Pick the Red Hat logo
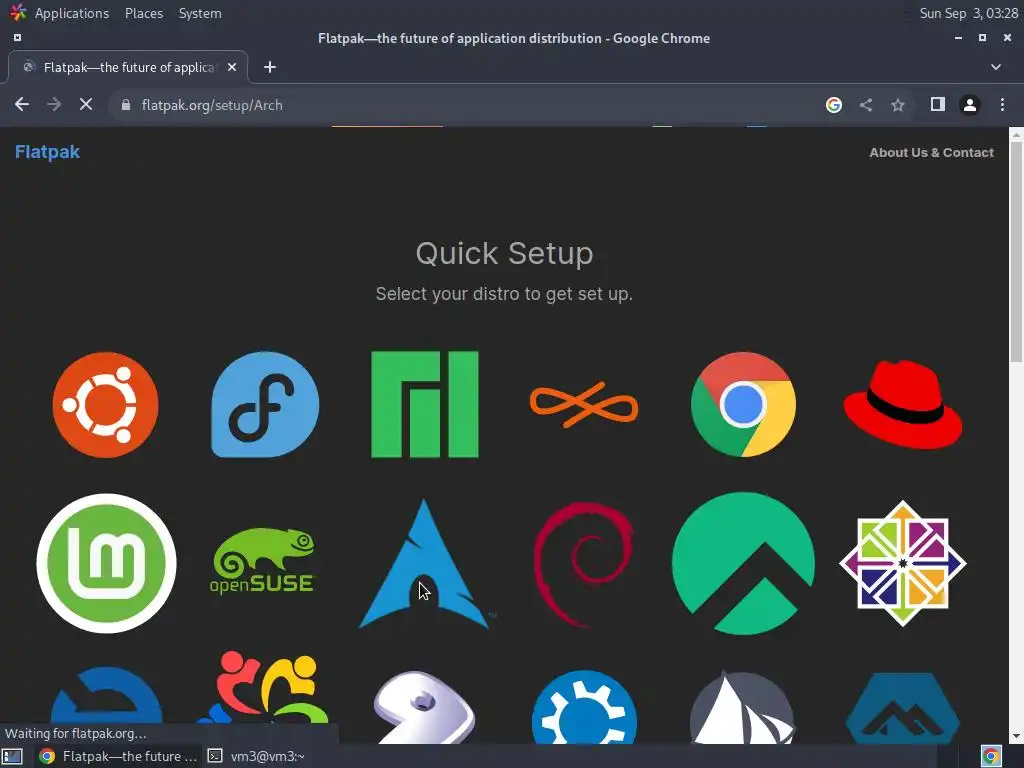Viewport: 1024px width, 768px height. pos(903,404)
